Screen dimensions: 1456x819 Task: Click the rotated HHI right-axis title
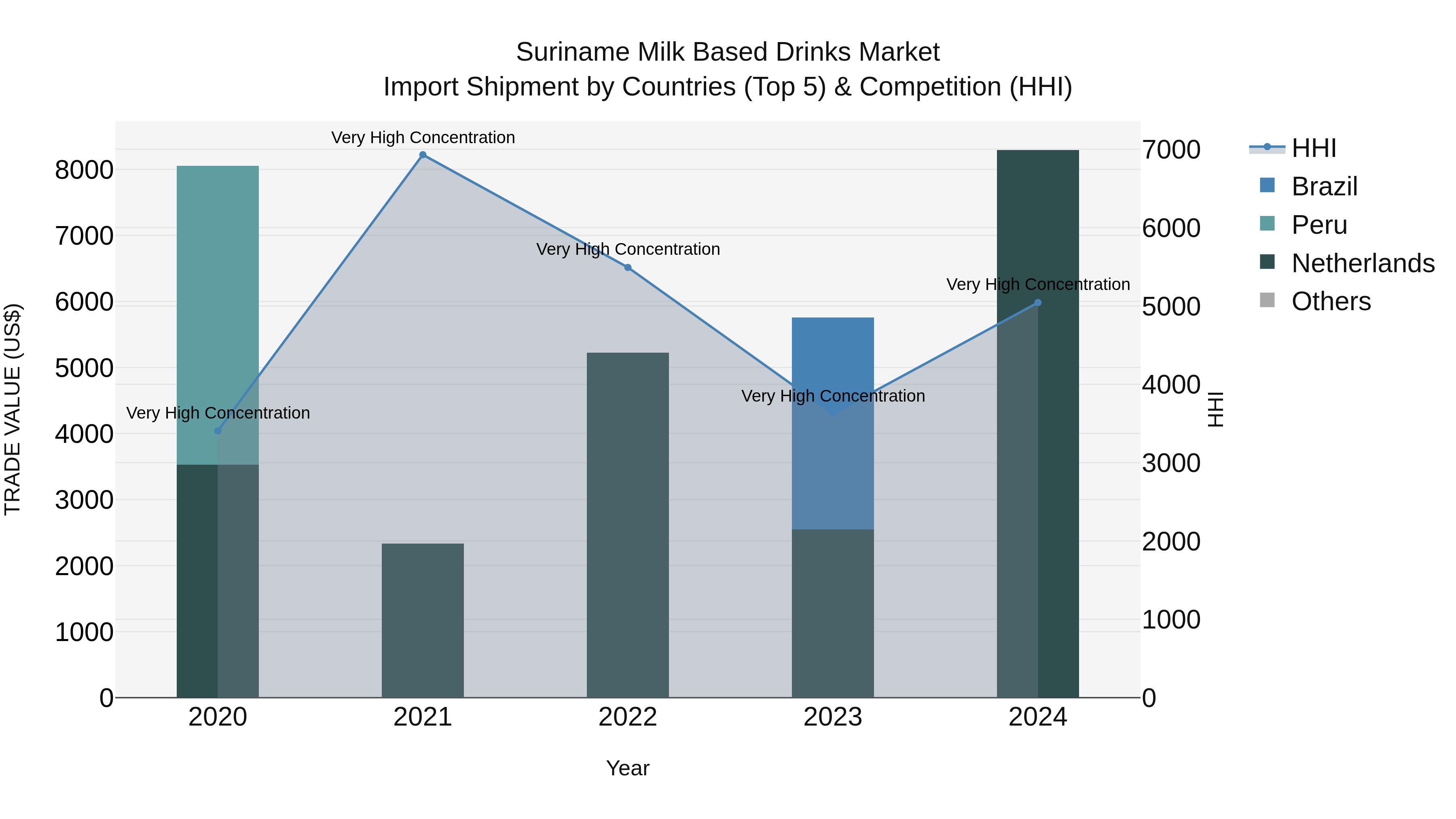pos(1215,409)
